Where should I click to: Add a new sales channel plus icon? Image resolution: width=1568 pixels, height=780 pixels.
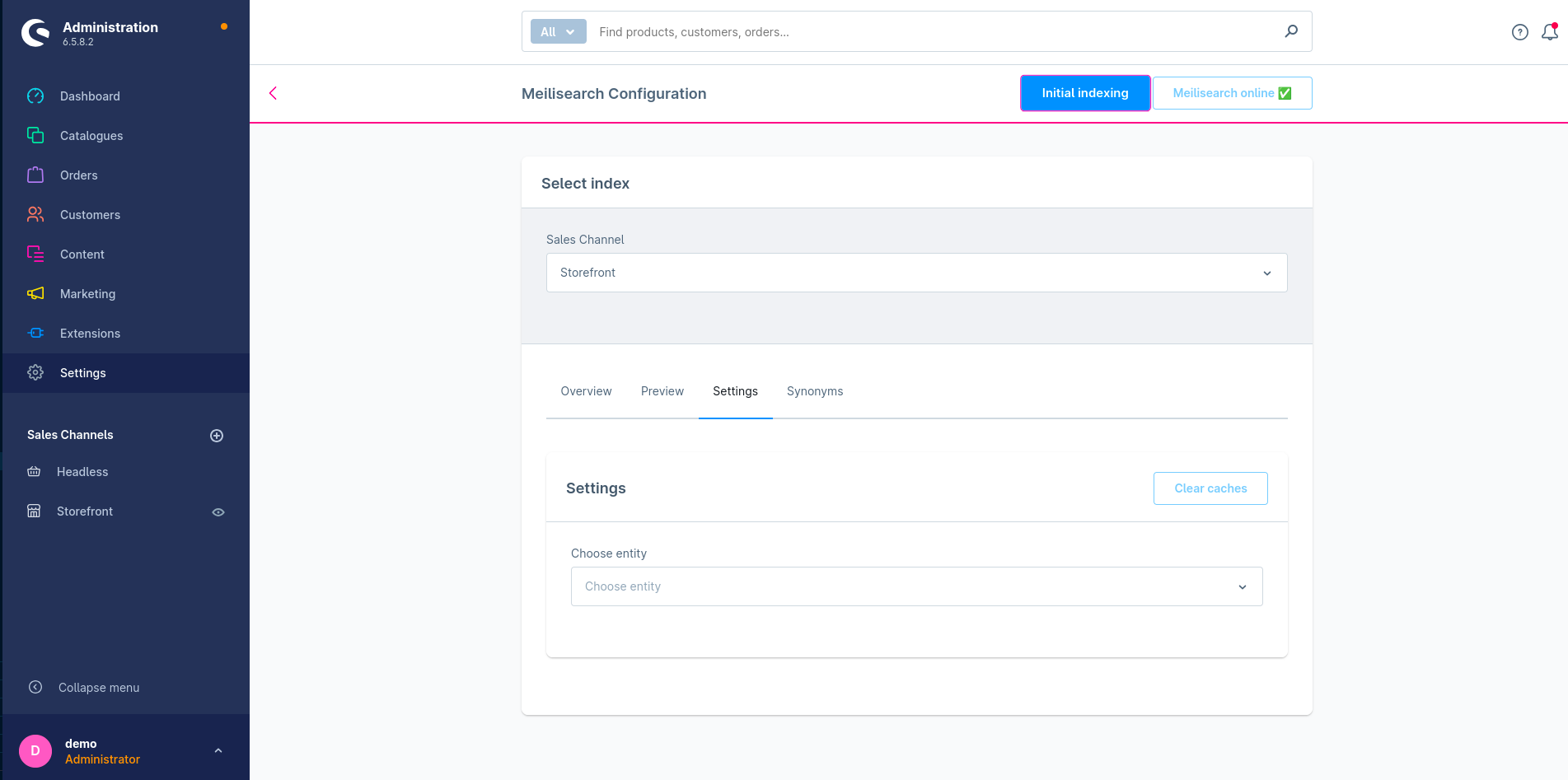click(217, 436)
